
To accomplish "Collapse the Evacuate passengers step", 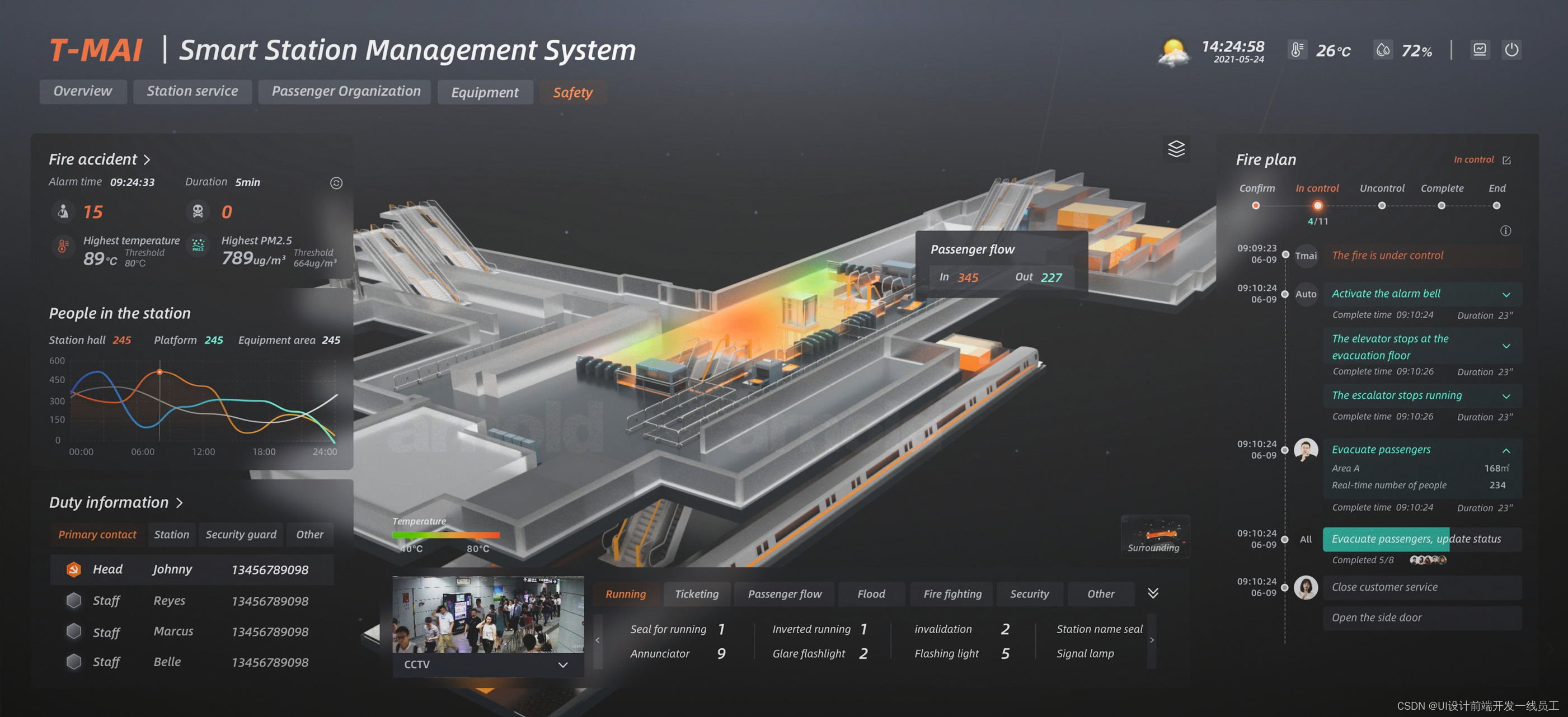I will [1506, 451].
